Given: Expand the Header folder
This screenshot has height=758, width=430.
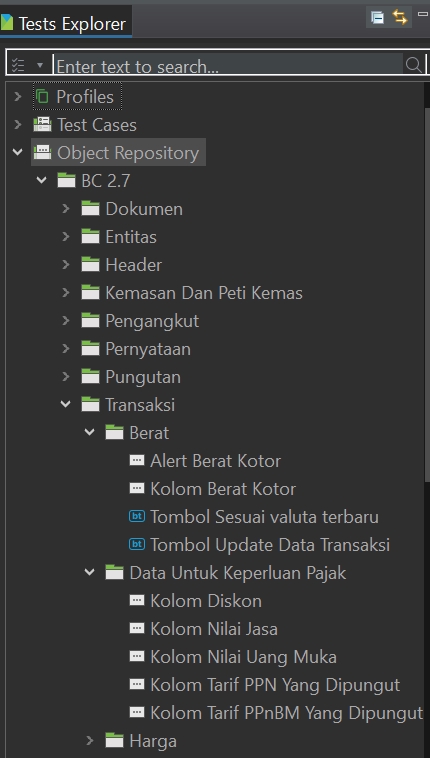Looking at the screenshot, I should [x=66, y=265].
